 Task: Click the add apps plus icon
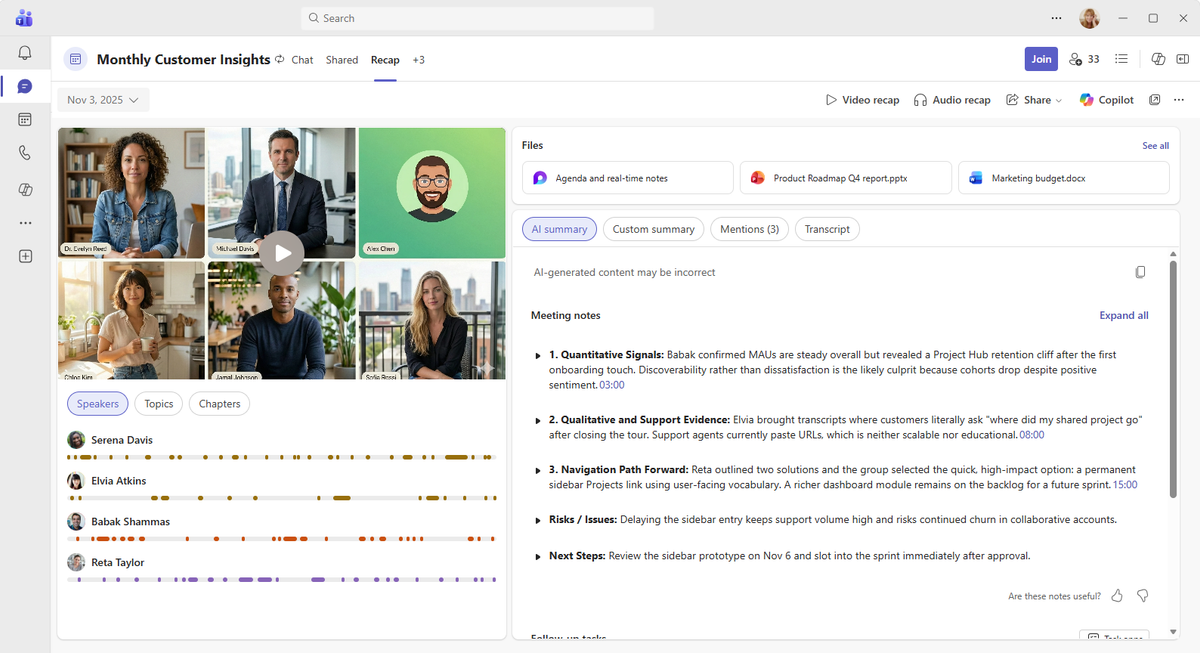pyautogui.click(x=25, y=256)
